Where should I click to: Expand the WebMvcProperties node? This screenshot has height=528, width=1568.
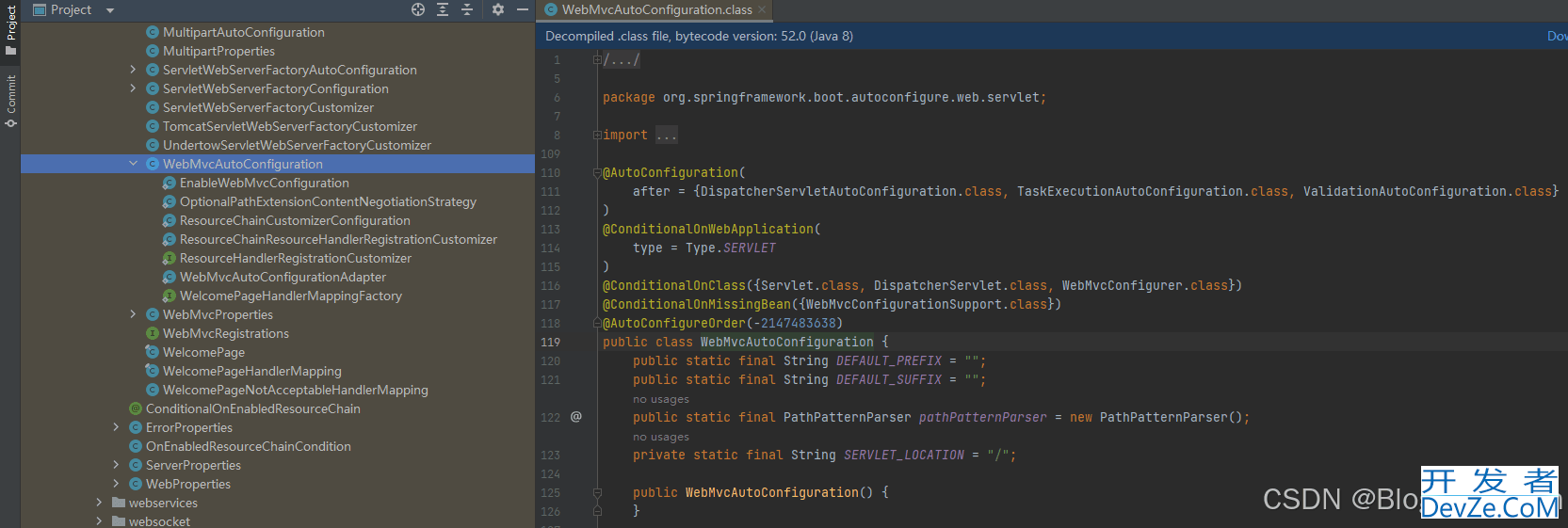click(133, 314)
